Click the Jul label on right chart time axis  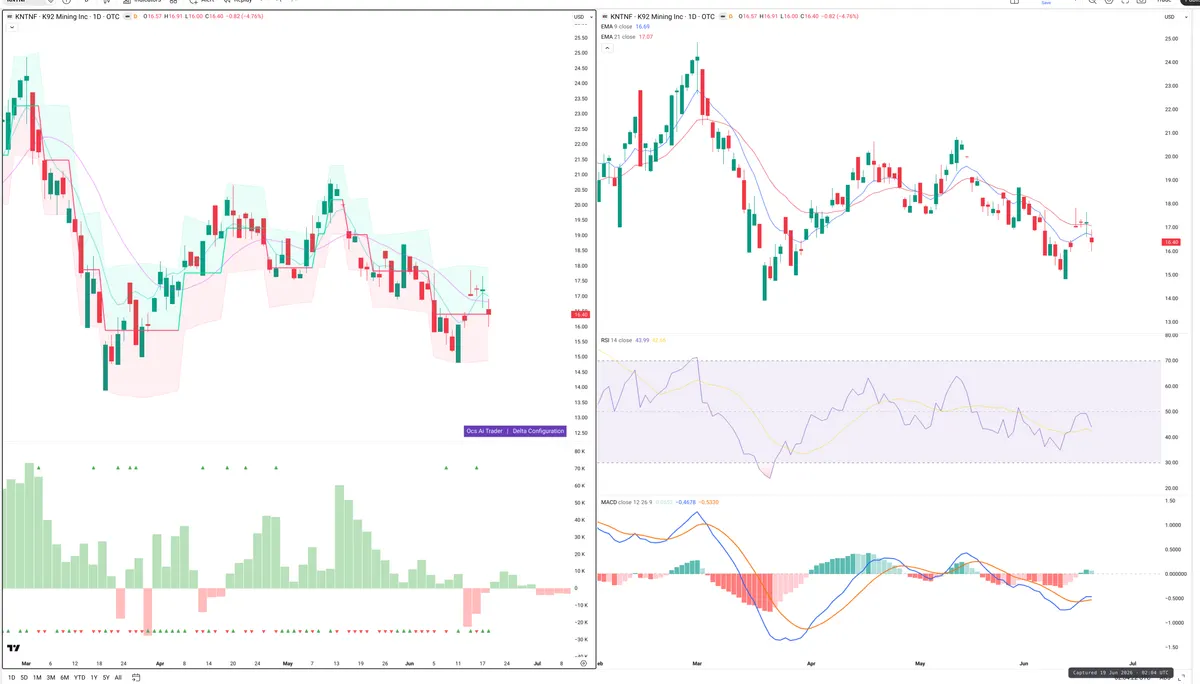[1132, 663]
